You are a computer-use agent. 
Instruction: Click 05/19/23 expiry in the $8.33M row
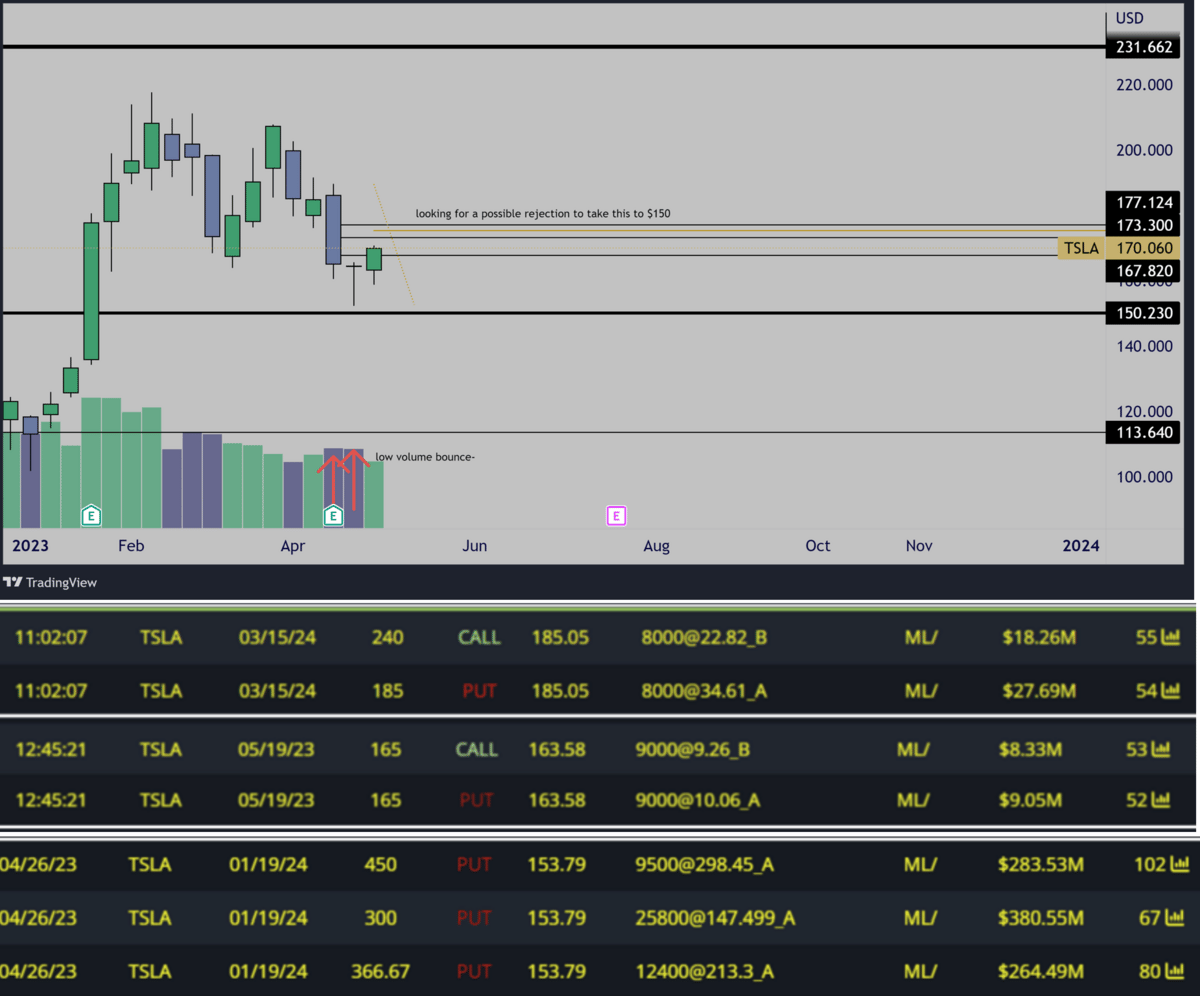pyautogui.click(x=277, y=749)
